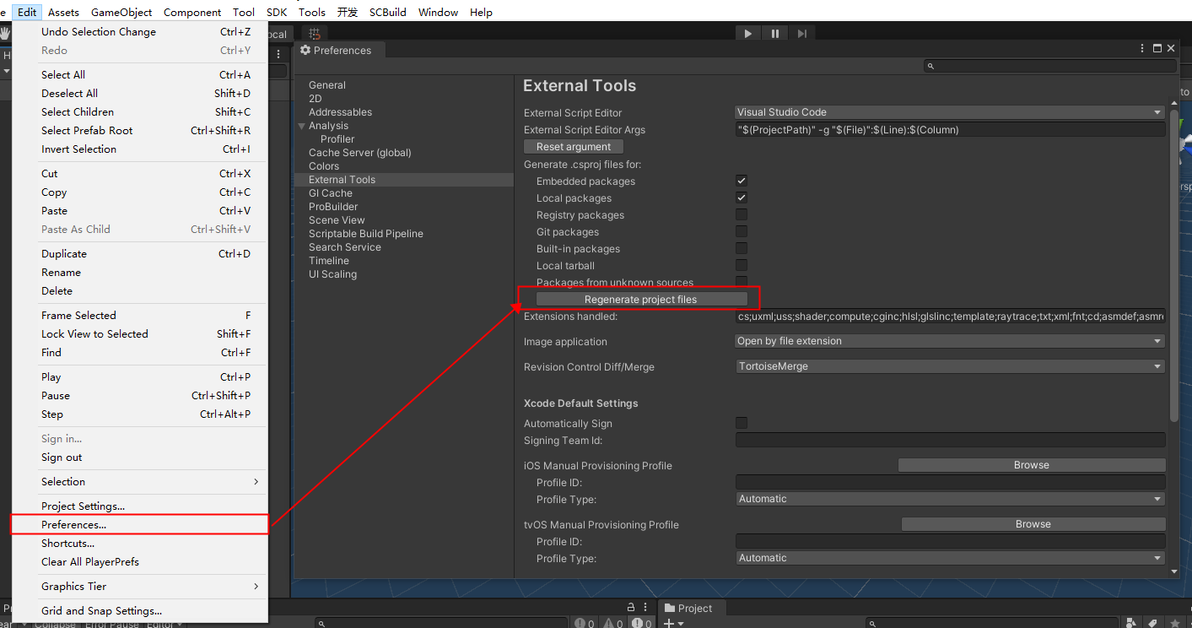The width and height of the screenshot is (1192, 628).
Task: Select GI Cache preferences category
Action: [330, 193]
